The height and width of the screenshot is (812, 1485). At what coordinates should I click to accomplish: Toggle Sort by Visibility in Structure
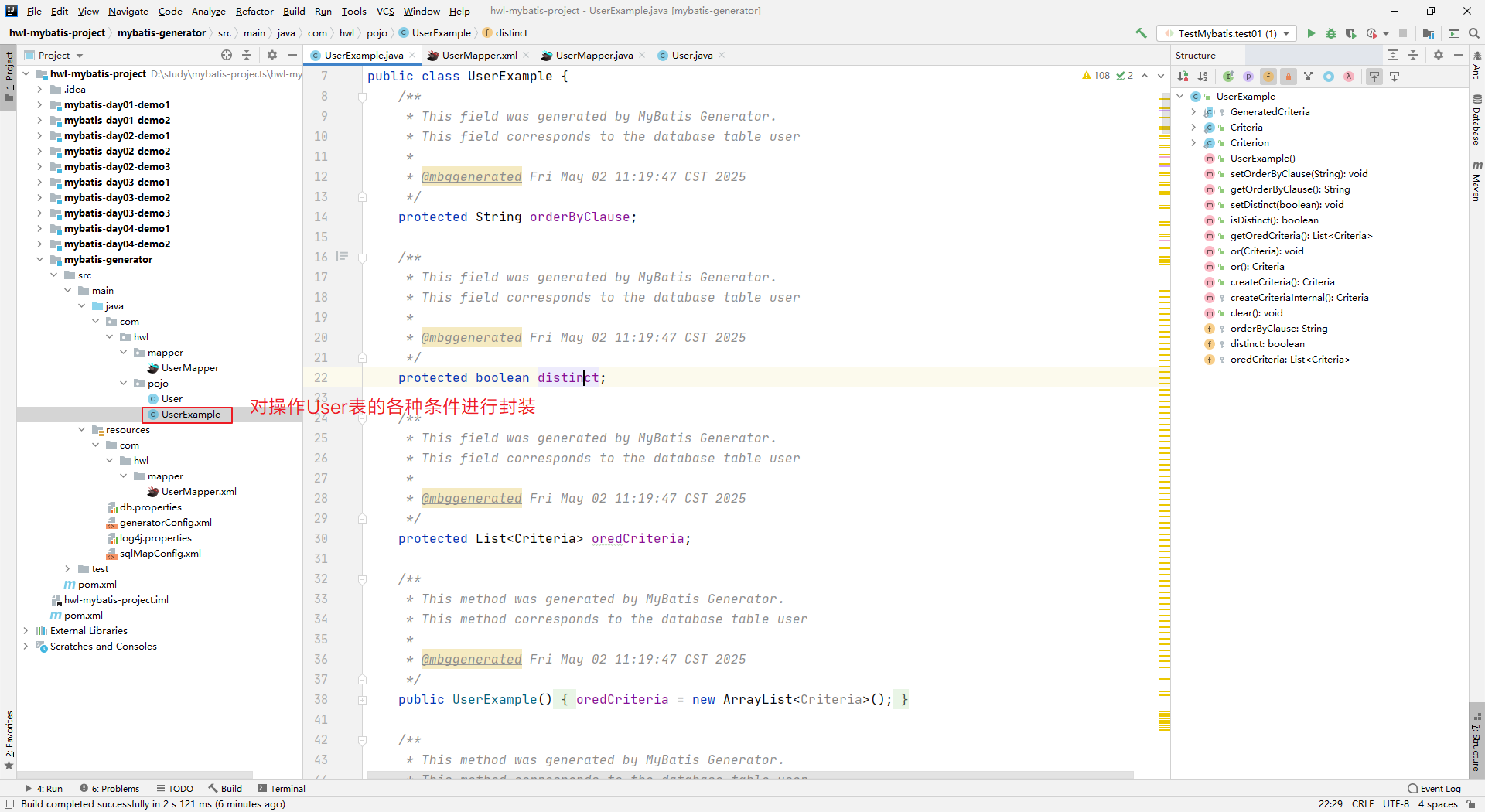1183,77
